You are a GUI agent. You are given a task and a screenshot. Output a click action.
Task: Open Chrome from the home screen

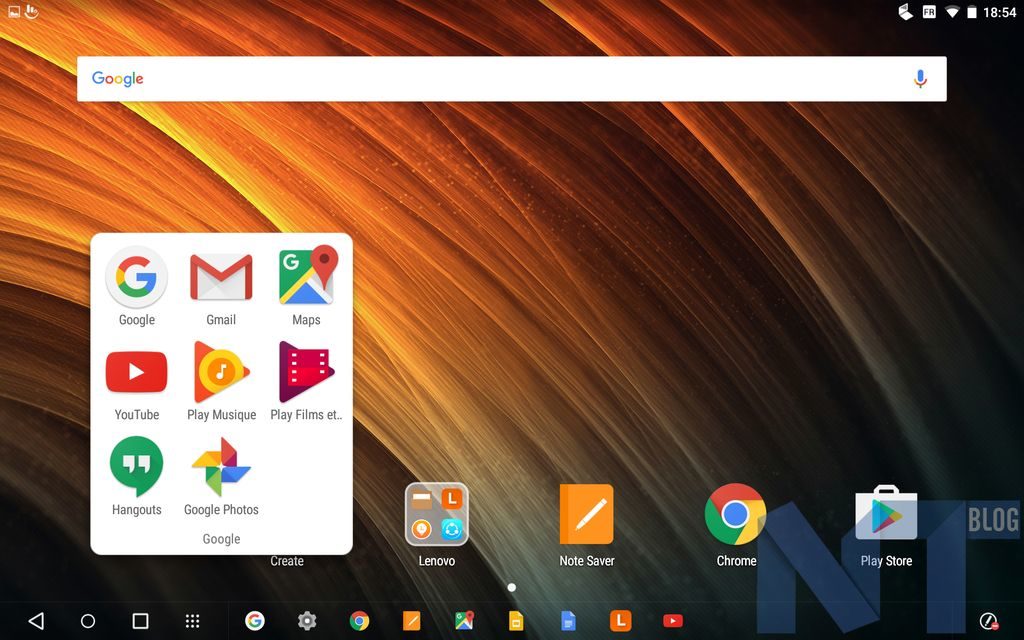[735, 515]
